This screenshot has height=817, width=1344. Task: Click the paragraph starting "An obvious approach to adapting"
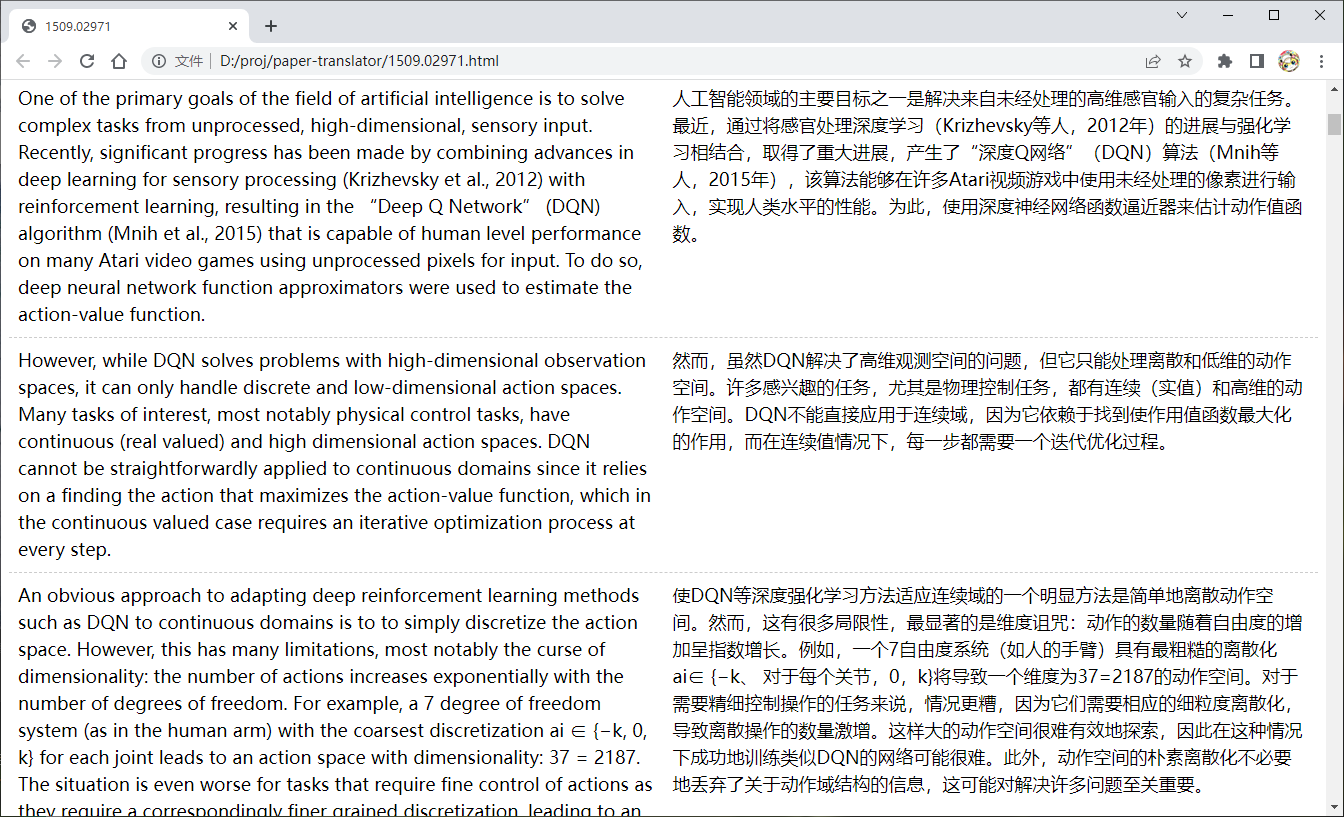point(334,700)
